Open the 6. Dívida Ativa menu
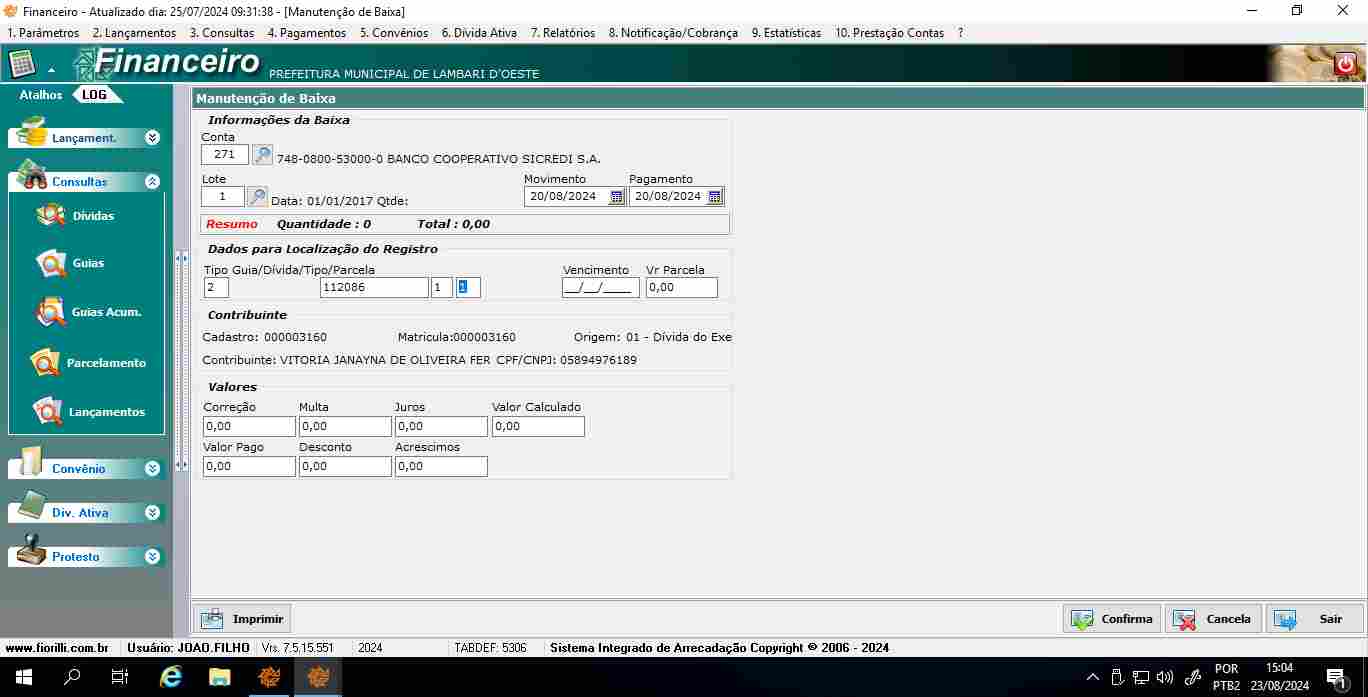The height and width of the screenshot is (697, 1368). point(479,33)
